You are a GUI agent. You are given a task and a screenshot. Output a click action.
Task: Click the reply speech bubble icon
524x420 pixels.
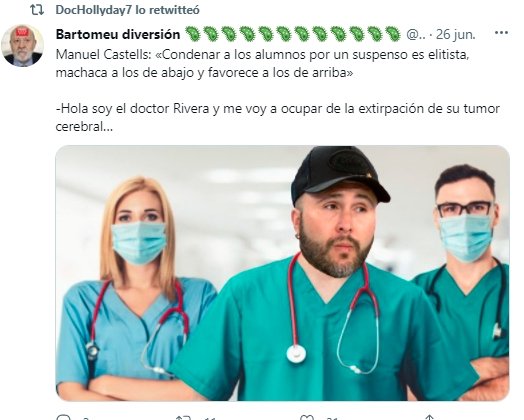[63, 418]
